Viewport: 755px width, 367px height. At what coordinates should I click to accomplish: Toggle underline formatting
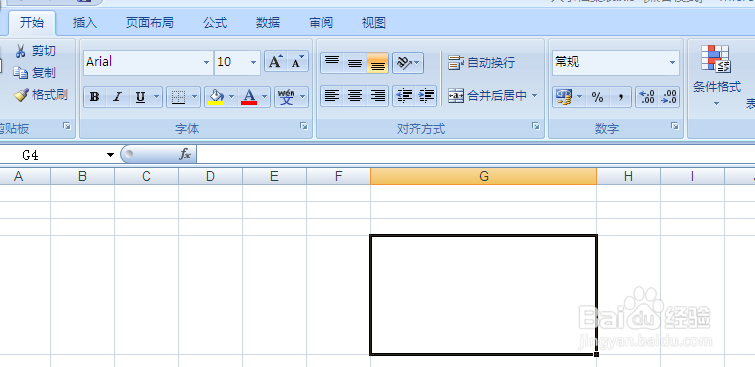click(140, 97)
